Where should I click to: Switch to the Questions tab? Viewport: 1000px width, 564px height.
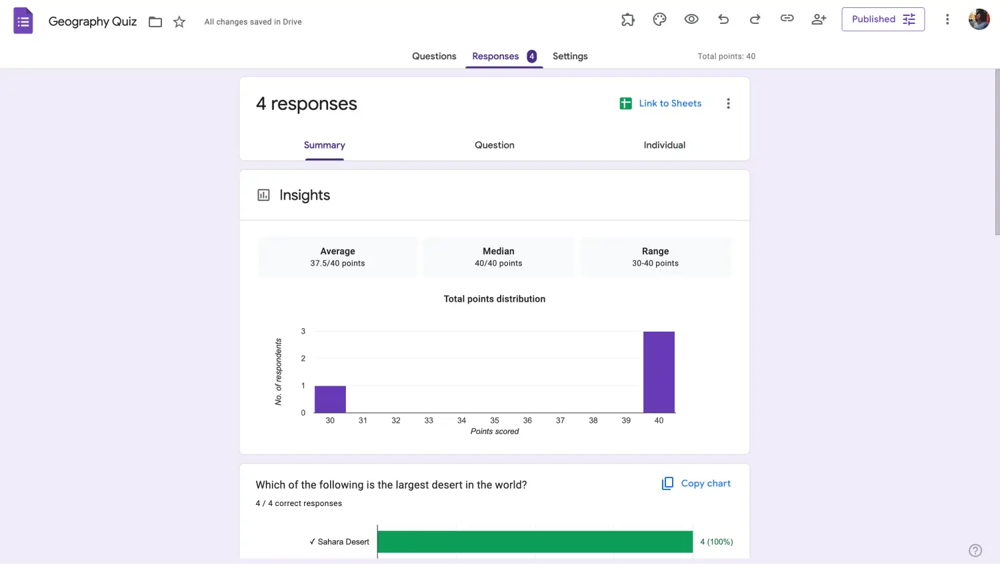click(434, 56)
